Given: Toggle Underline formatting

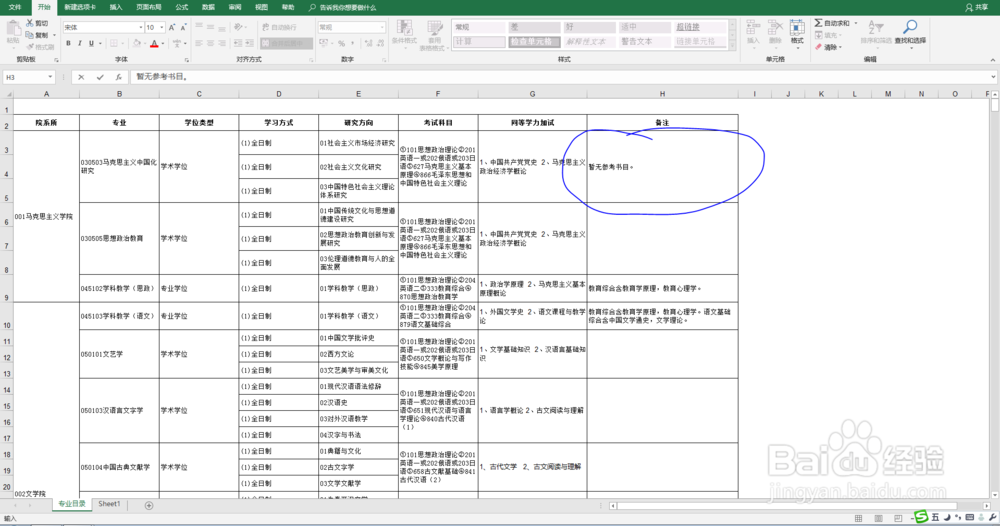Looking at the screenshot, I should 91,43.
